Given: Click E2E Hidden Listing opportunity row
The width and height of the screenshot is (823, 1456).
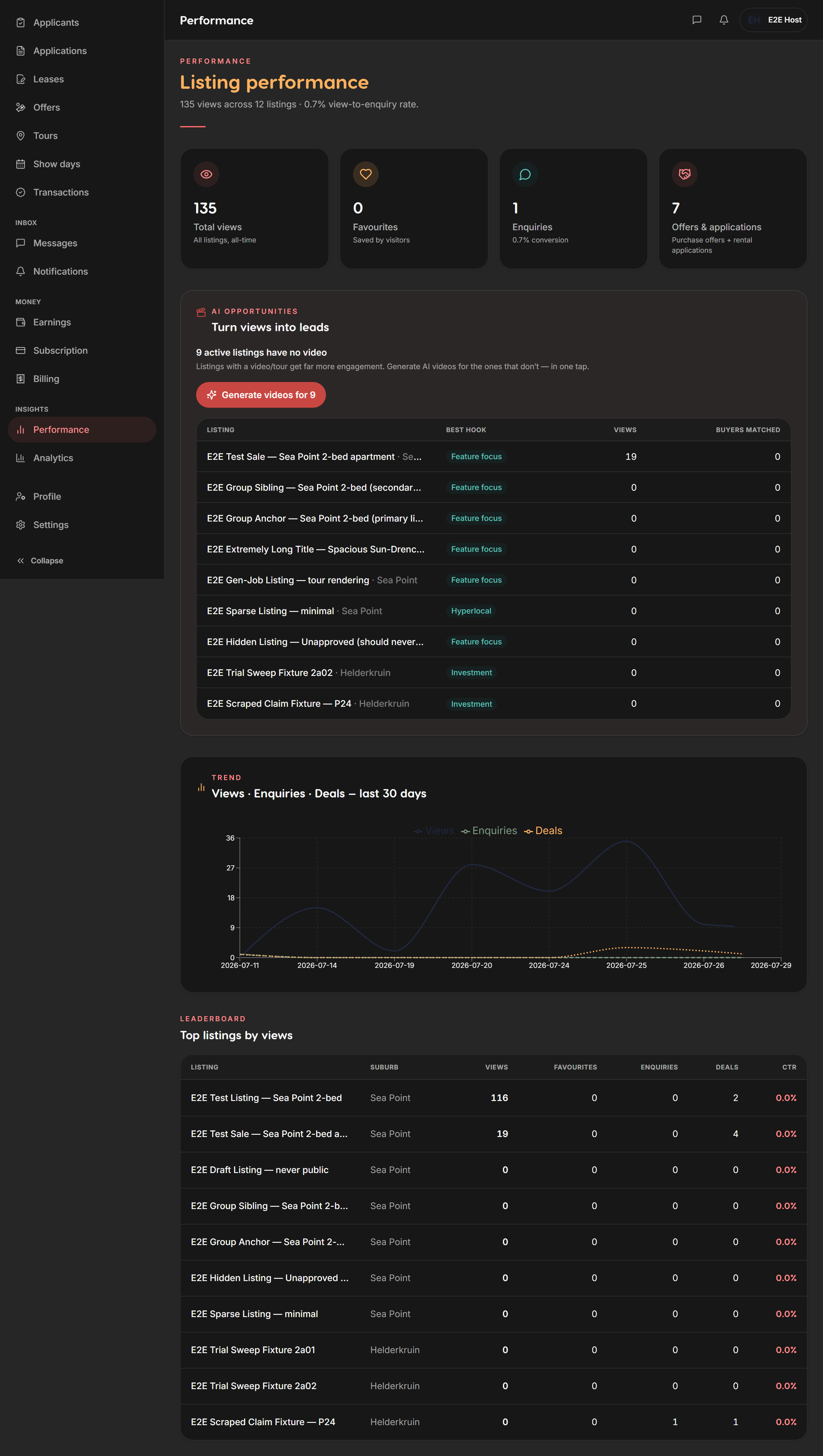Looking at the screenshot, I should pos(493,642).
